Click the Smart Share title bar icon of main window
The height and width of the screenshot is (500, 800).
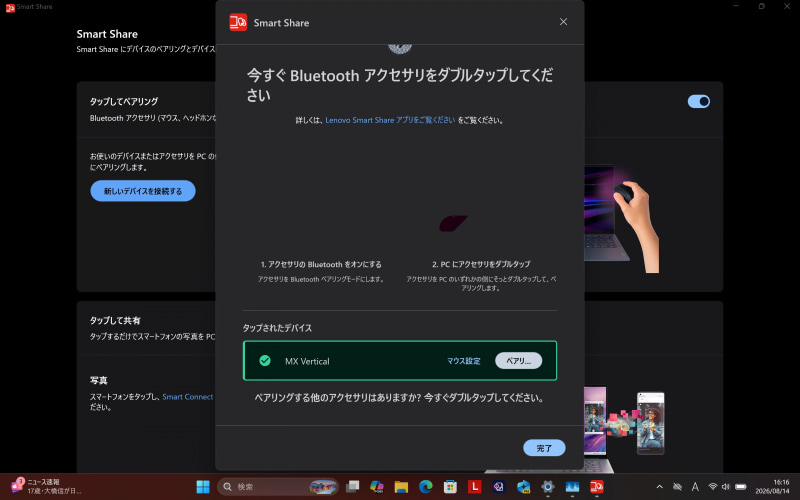click(10, 7)
